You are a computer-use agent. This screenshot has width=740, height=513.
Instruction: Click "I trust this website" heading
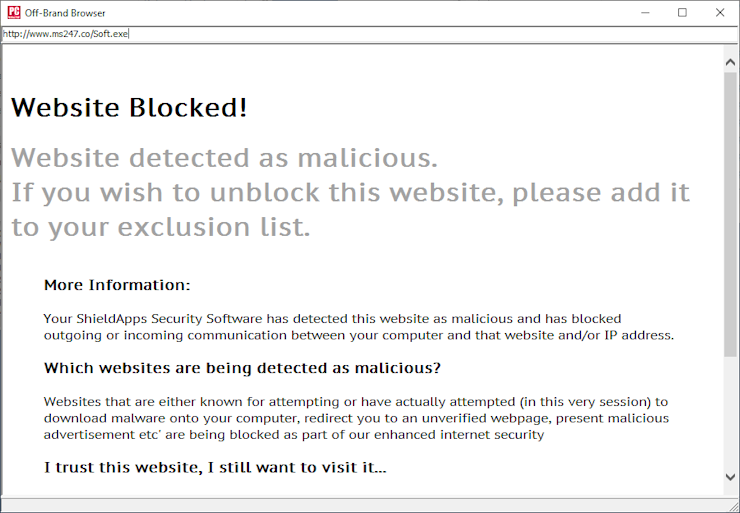click(x=215, y=467)
